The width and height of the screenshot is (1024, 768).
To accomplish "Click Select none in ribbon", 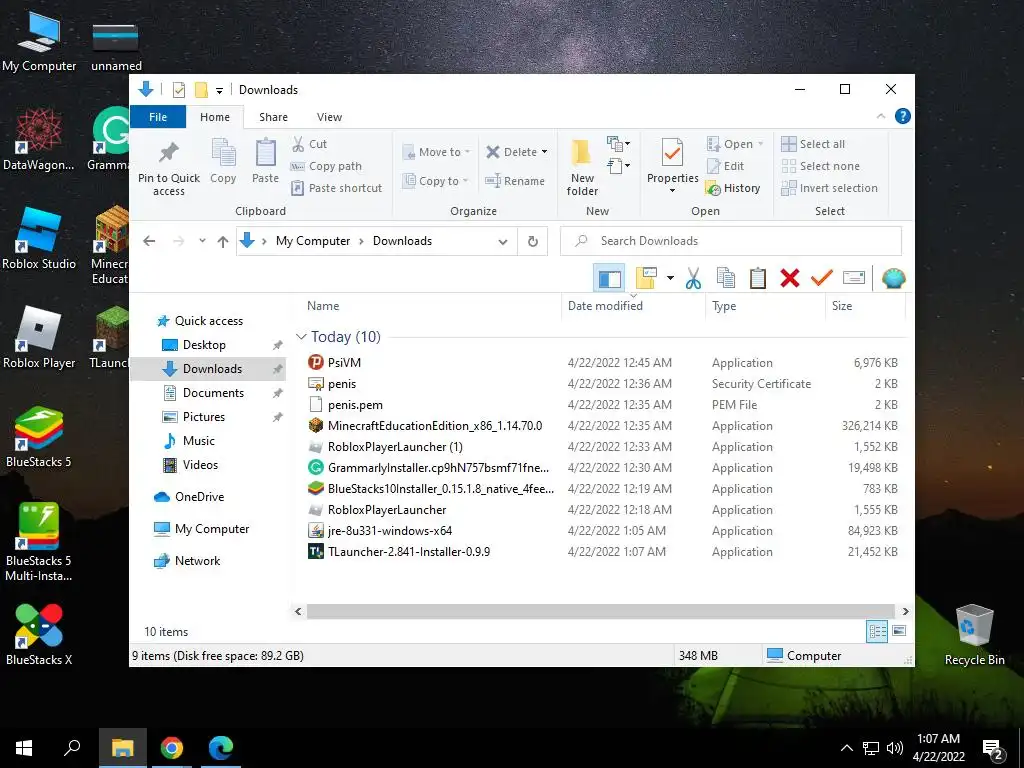I will pyautogui.click(x=822, y=166).
